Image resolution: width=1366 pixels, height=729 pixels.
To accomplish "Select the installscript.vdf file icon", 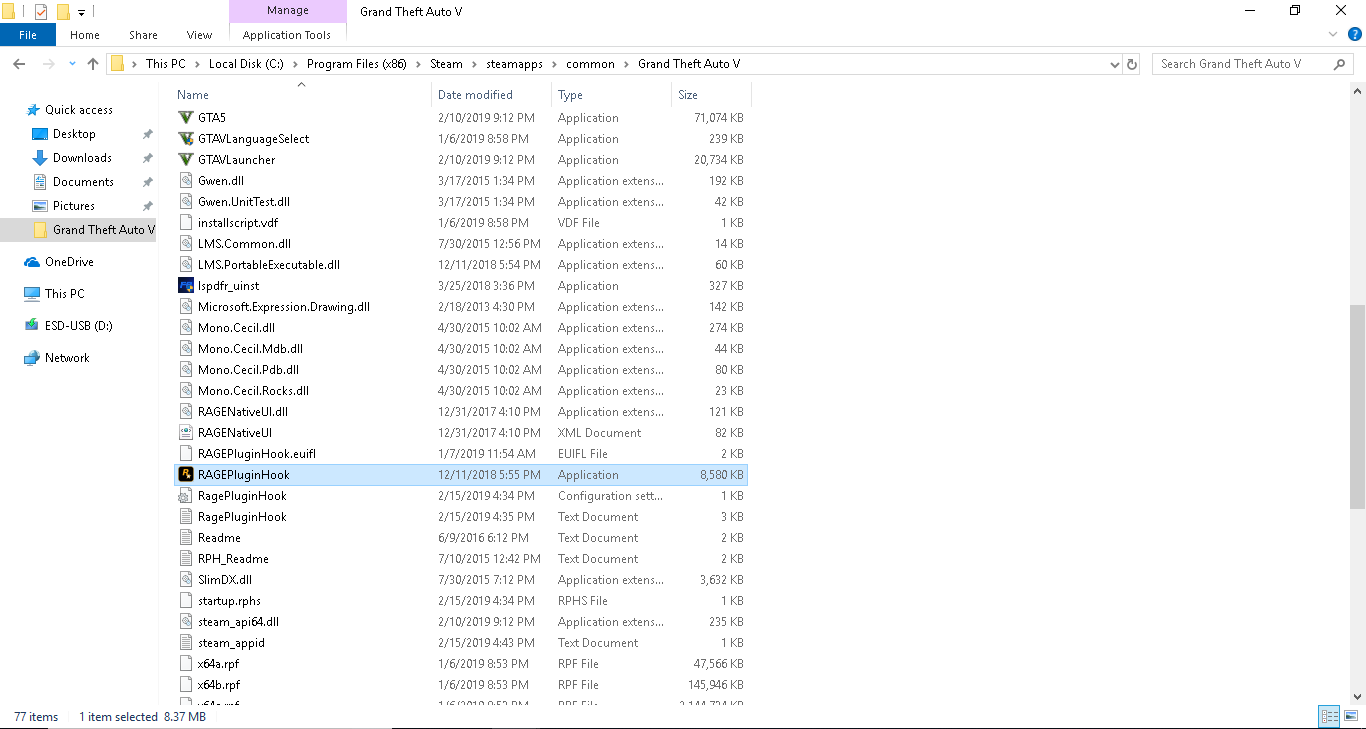I will tap(186, 223).
